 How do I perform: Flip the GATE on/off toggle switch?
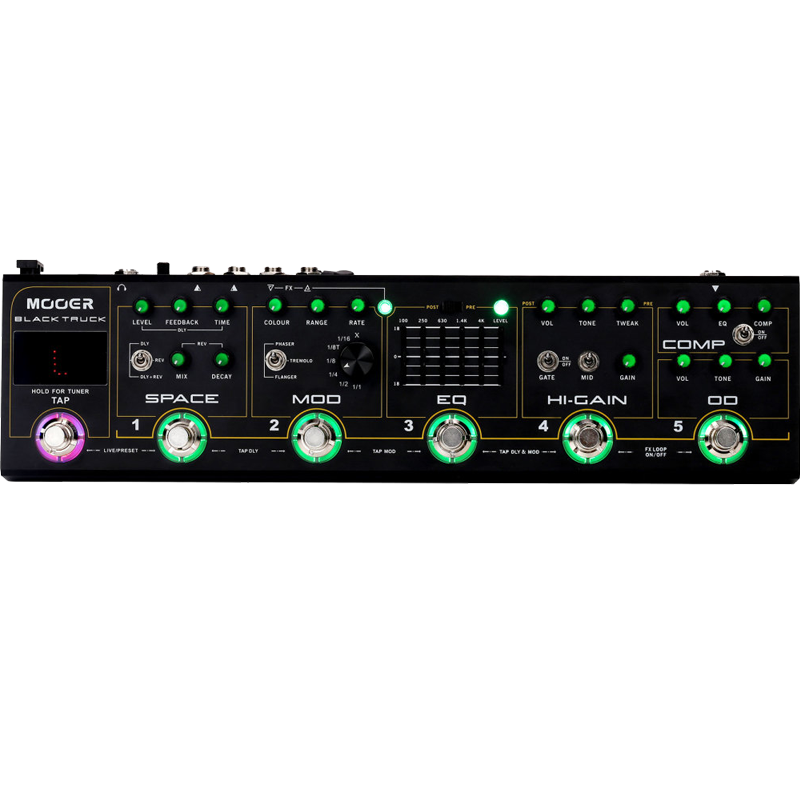pyautogui.click(x=547, y=361)
